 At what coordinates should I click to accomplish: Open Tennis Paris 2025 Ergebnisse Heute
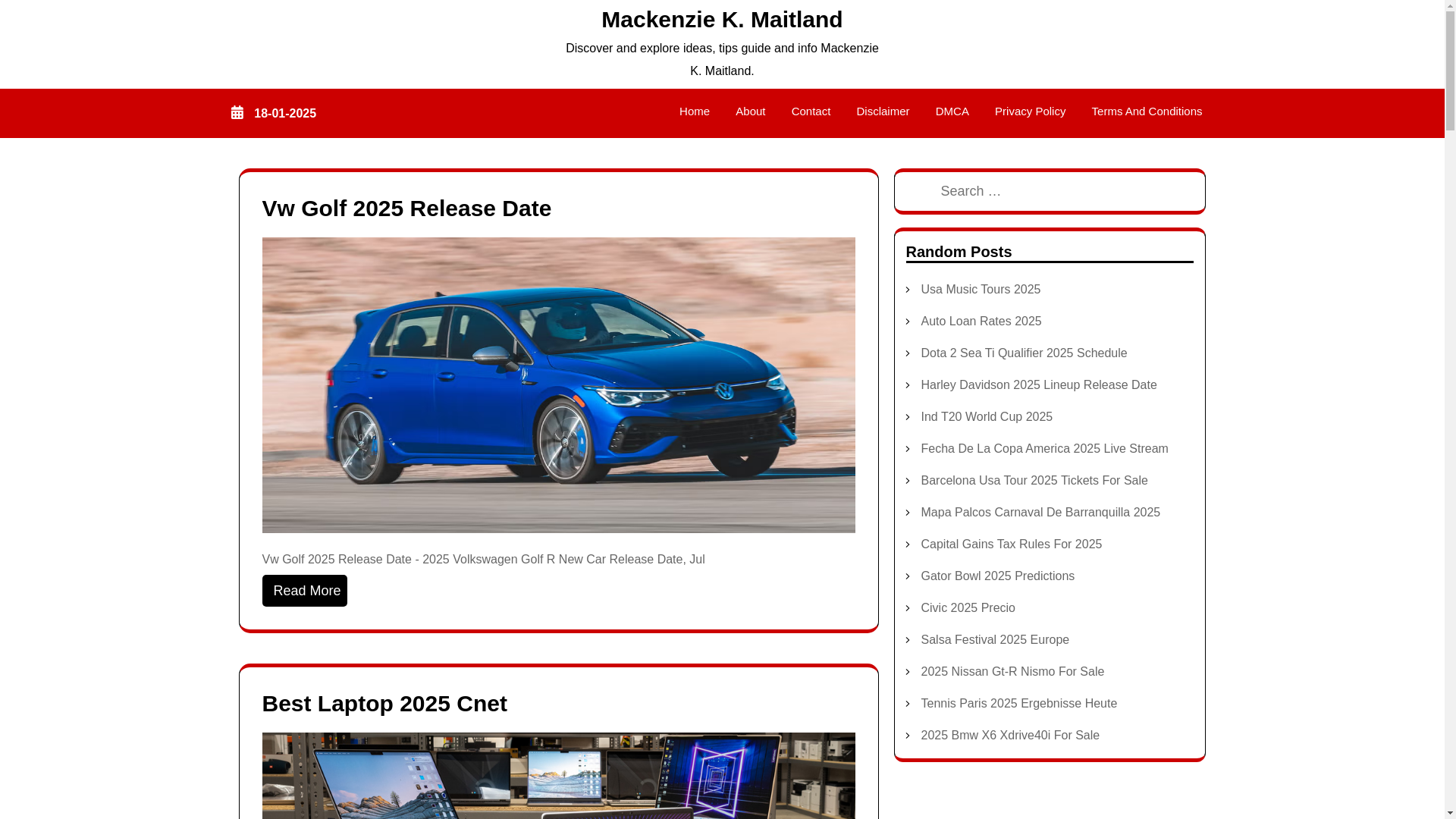1018,704
